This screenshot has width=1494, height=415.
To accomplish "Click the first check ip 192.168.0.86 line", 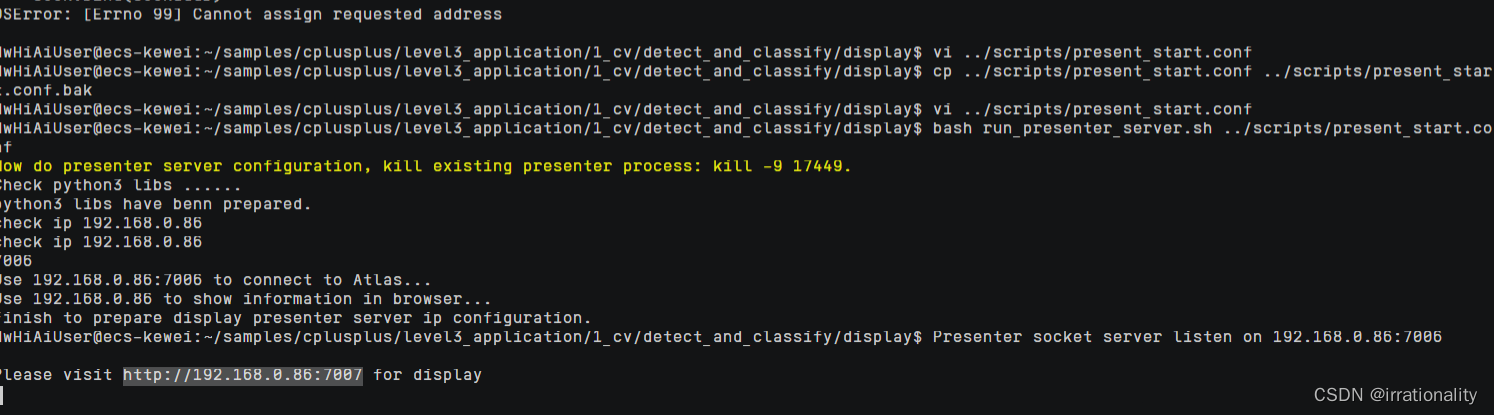I will point(100,223).
